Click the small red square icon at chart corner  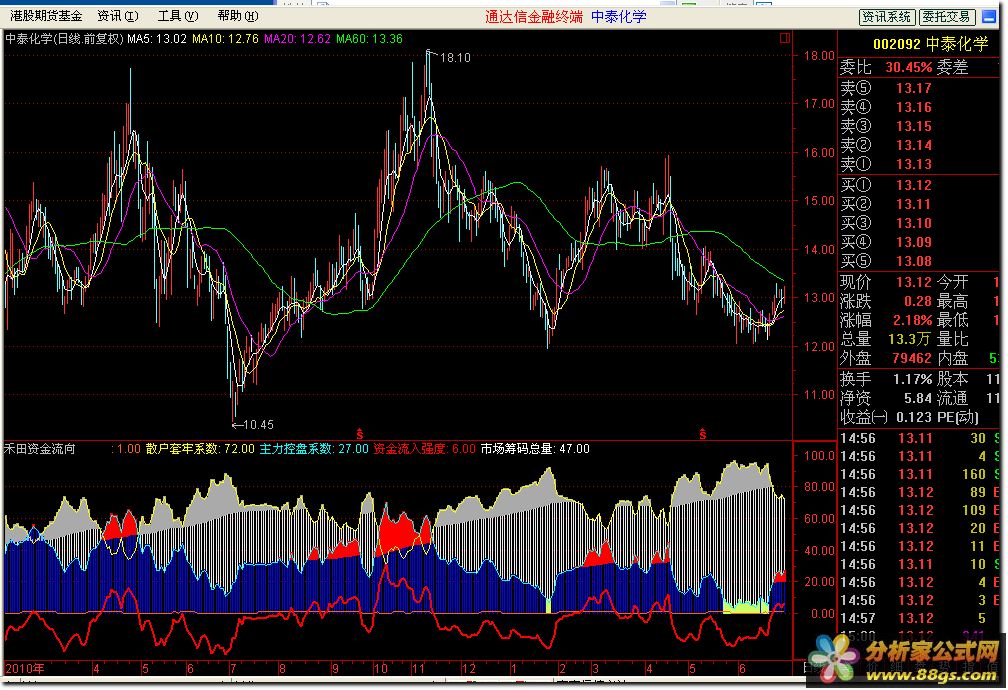784,38
